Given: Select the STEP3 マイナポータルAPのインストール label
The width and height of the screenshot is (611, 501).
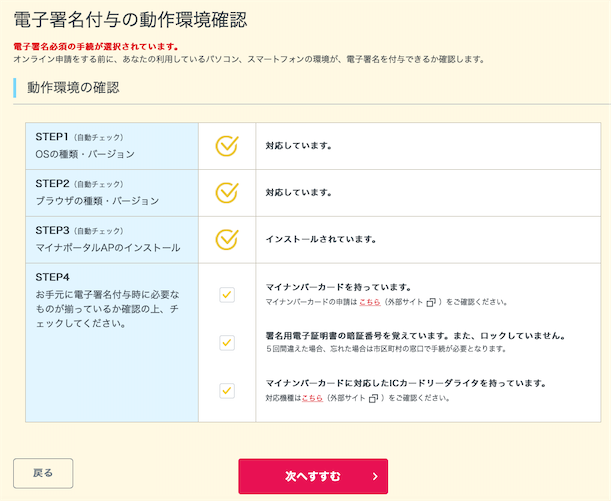Looking at the screenshot, I should click(x=107, y=248).
